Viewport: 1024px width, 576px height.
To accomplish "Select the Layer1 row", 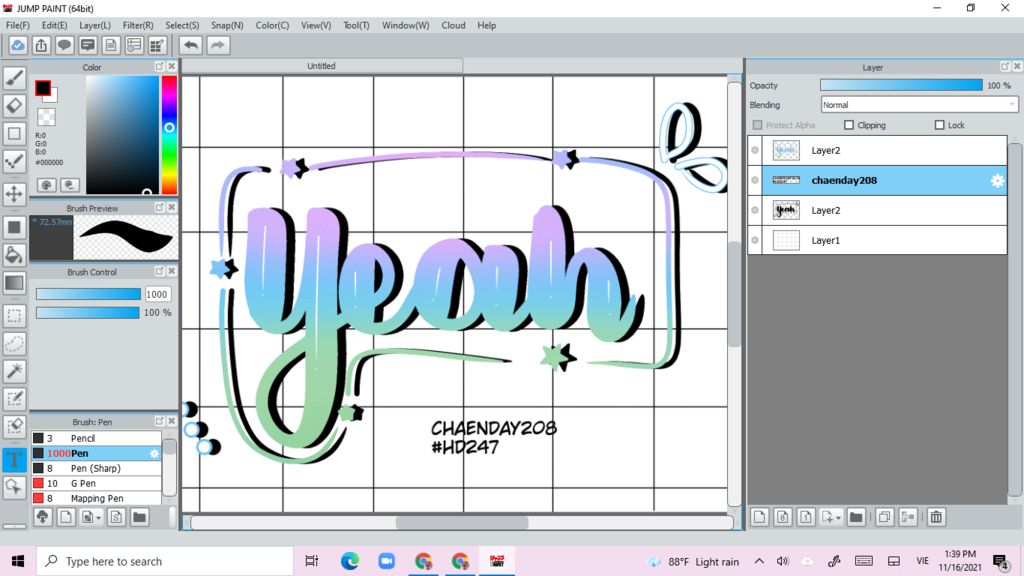I will pos(877,240).
